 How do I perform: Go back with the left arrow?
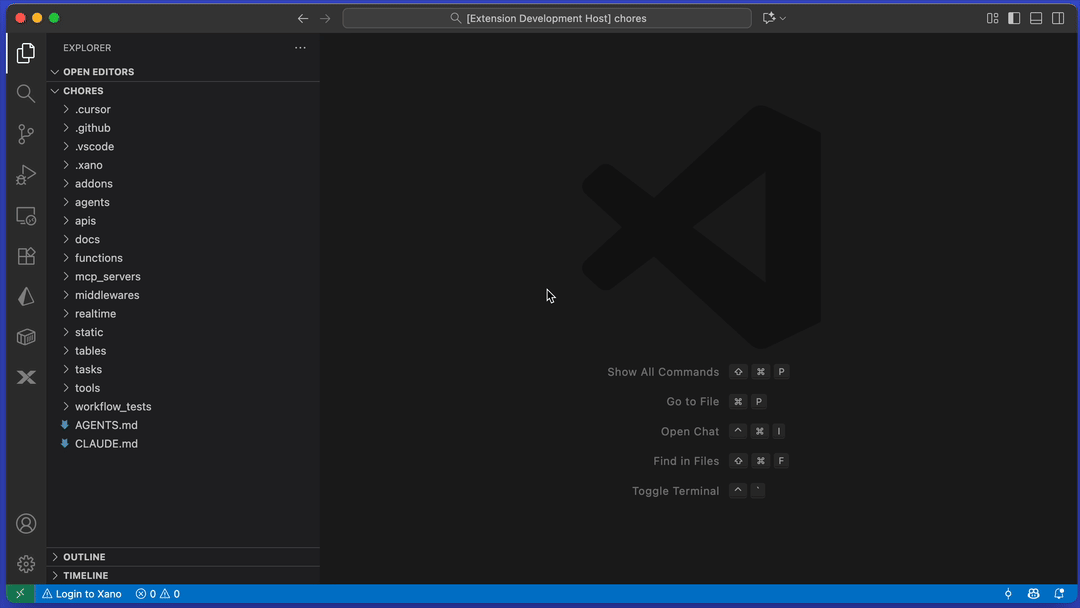303,19
